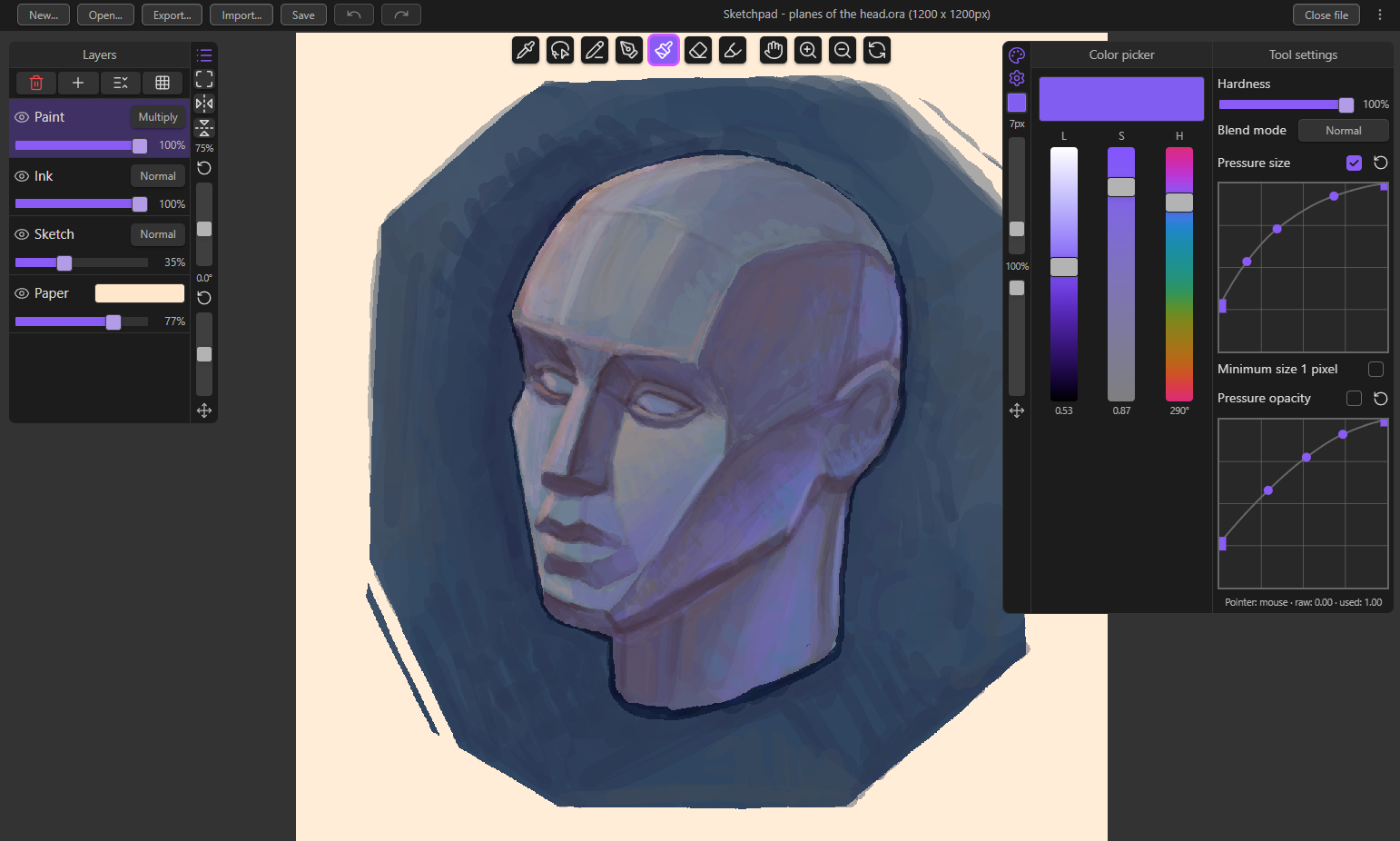The height and width of the screenshot is (841, 1400).
Task: Click the Hardness slider
Action: [x=1287, y=105]
